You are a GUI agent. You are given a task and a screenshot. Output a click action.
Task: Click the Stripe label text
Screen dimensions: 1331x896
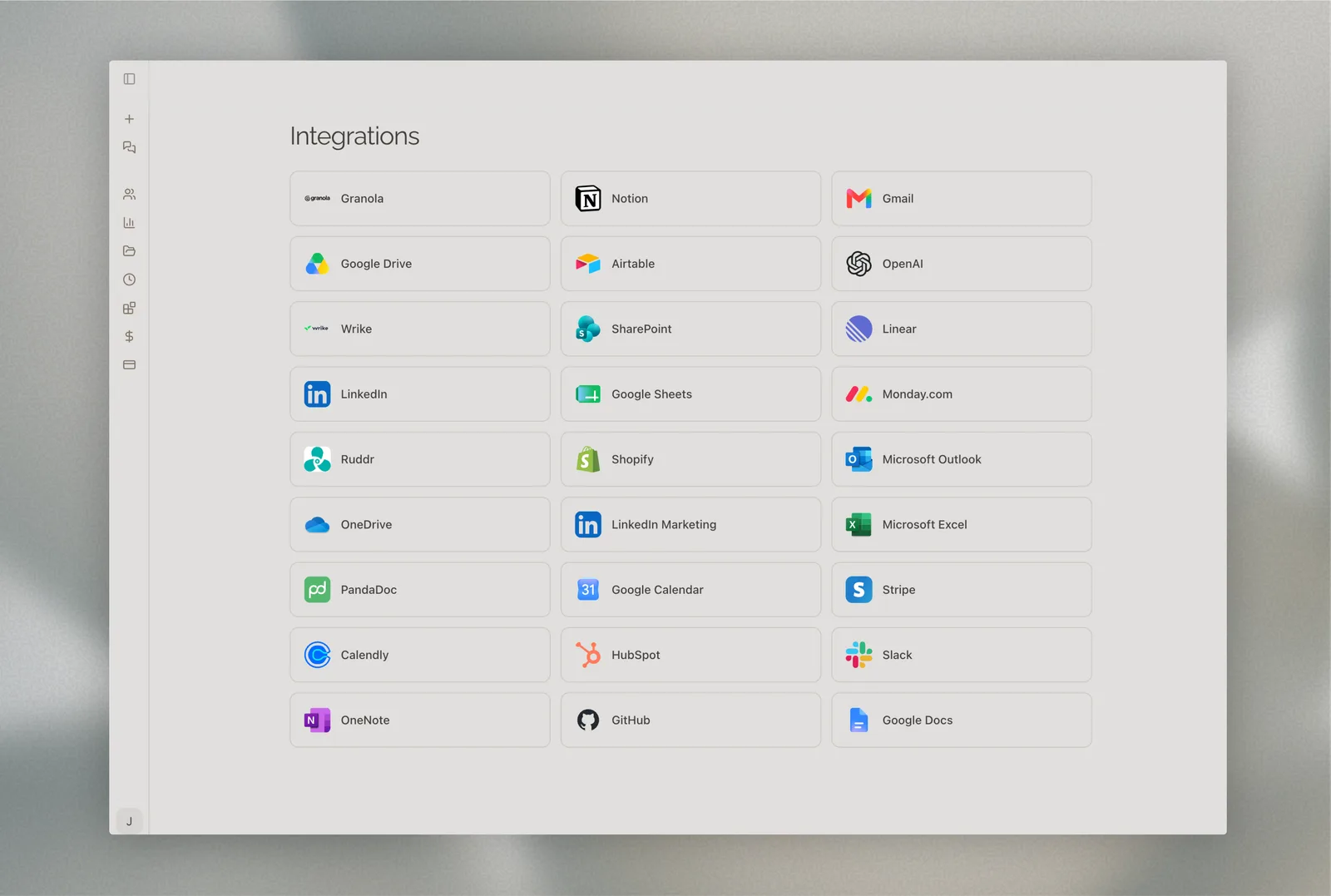[x=898, y=590]
